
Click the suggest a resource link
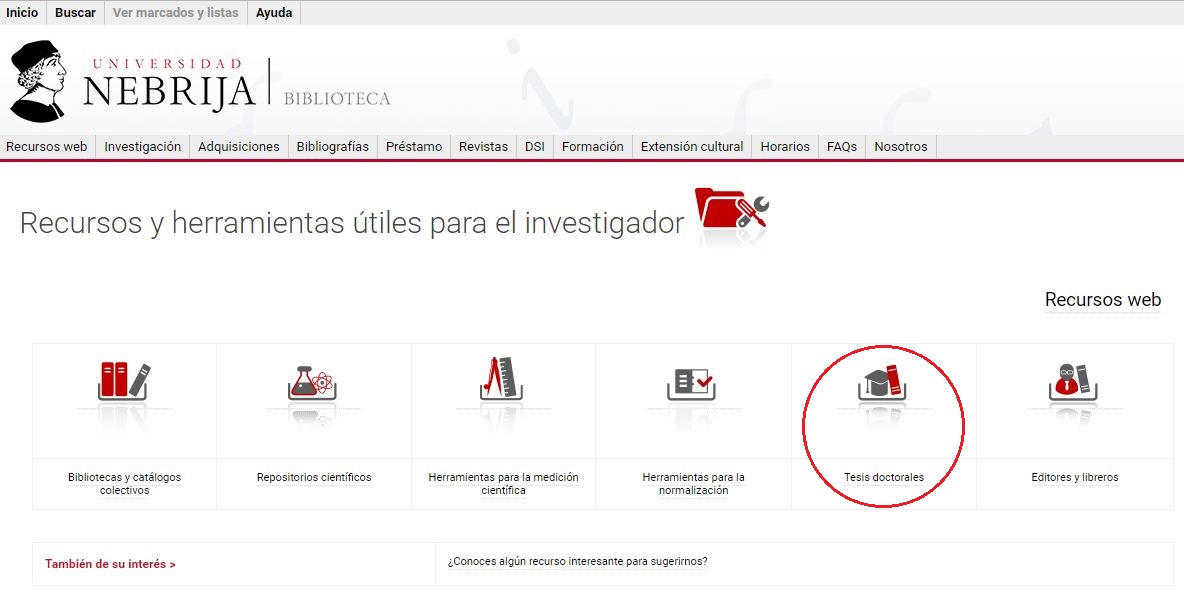tap(577, 561)
